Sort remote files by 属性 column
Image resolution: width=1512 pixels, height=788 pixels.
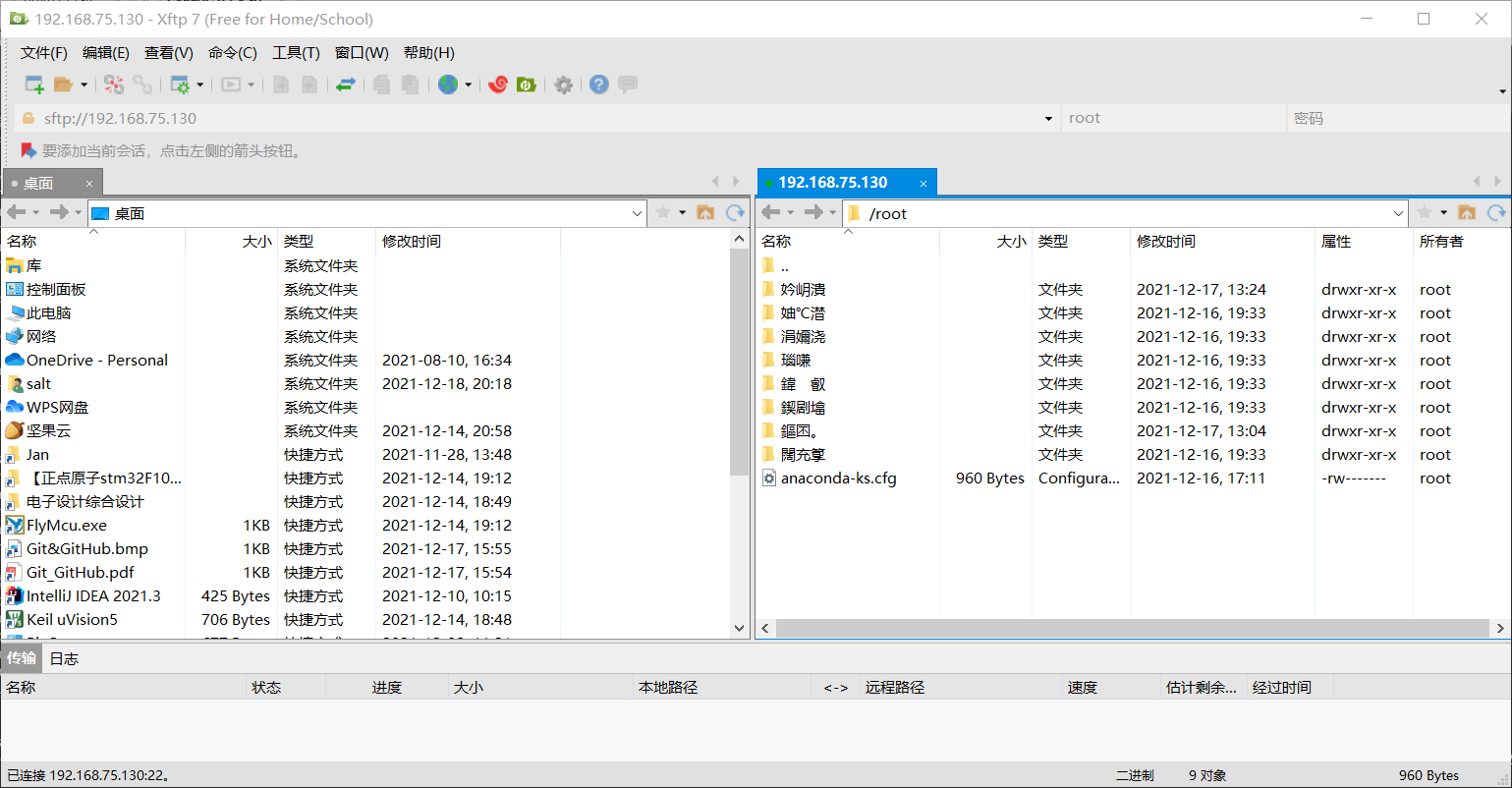1363,241
